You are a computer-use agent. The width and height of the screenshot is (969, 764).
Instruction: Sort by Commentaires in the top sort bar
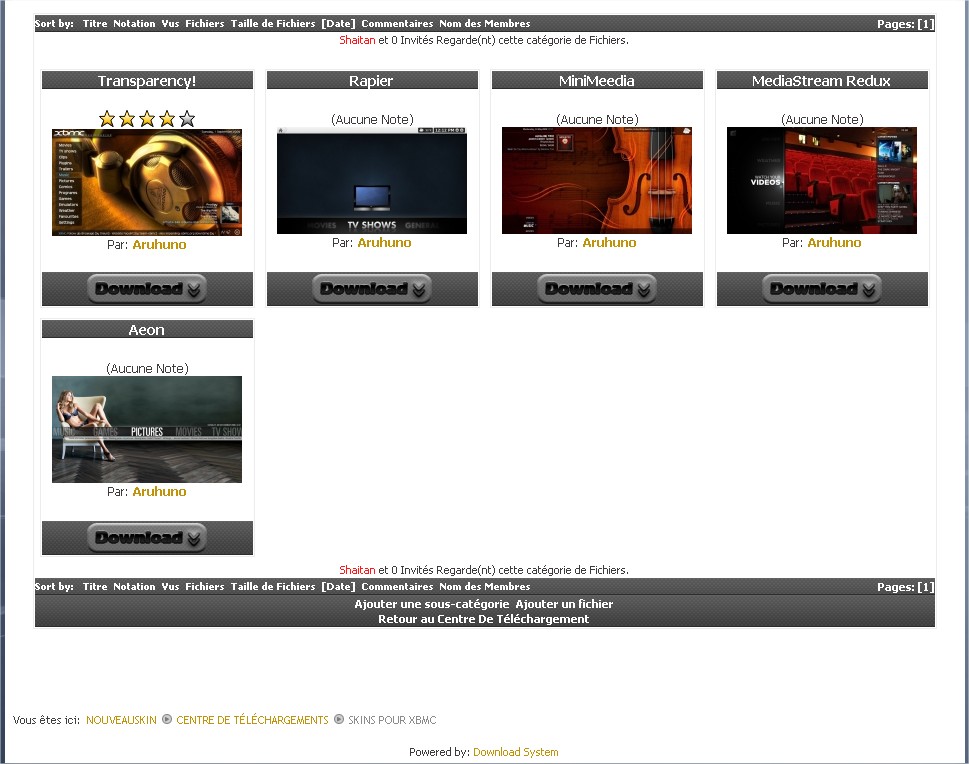click(397, 23)
